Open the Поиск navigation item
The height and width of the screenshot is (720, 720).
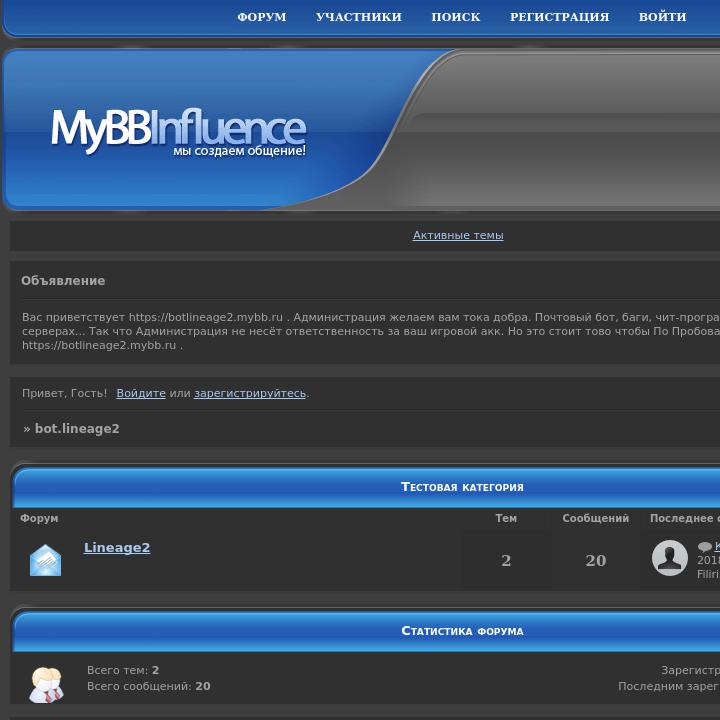tap(455, 17)
